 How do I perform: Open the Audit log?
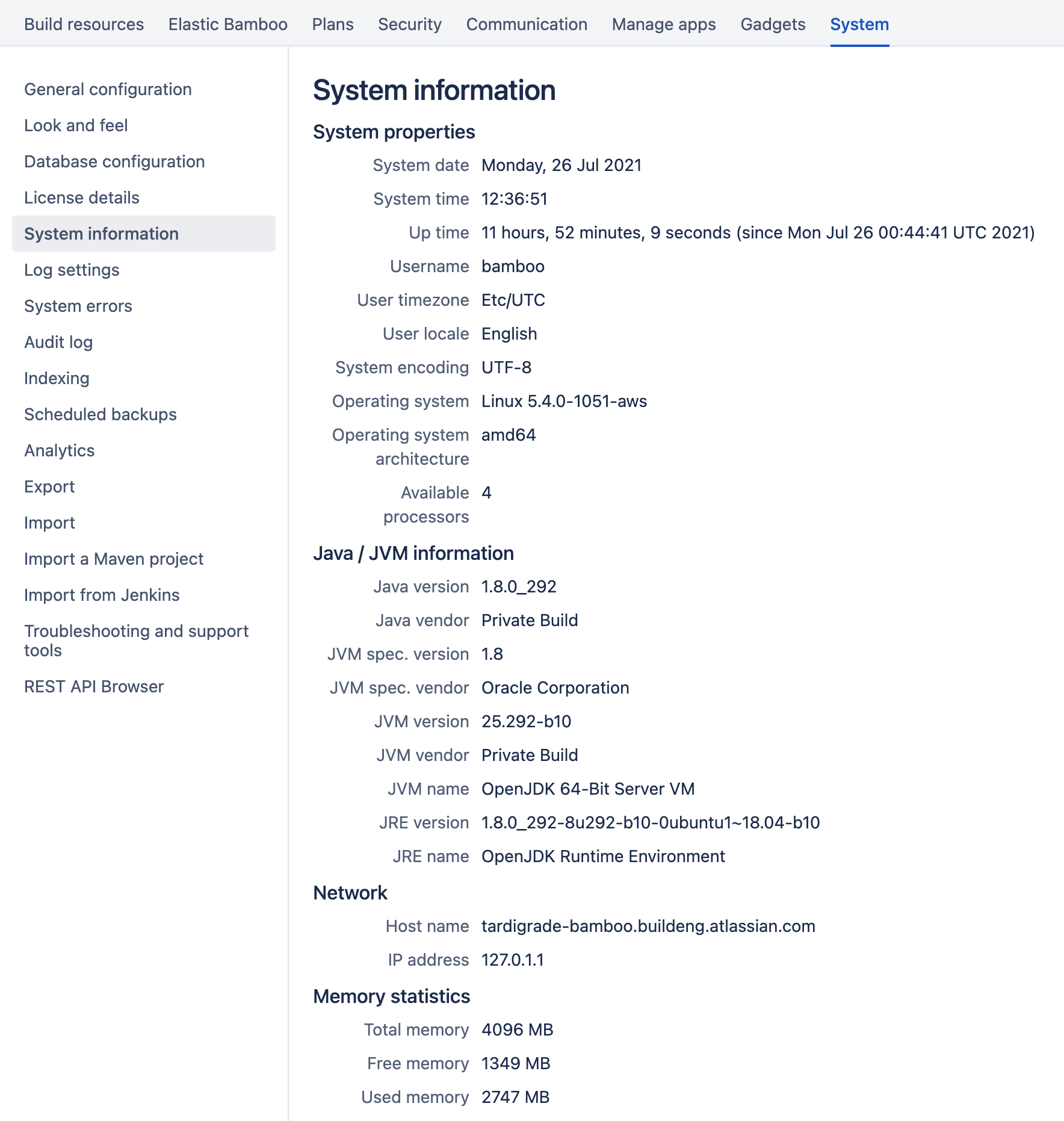[58, 342]
